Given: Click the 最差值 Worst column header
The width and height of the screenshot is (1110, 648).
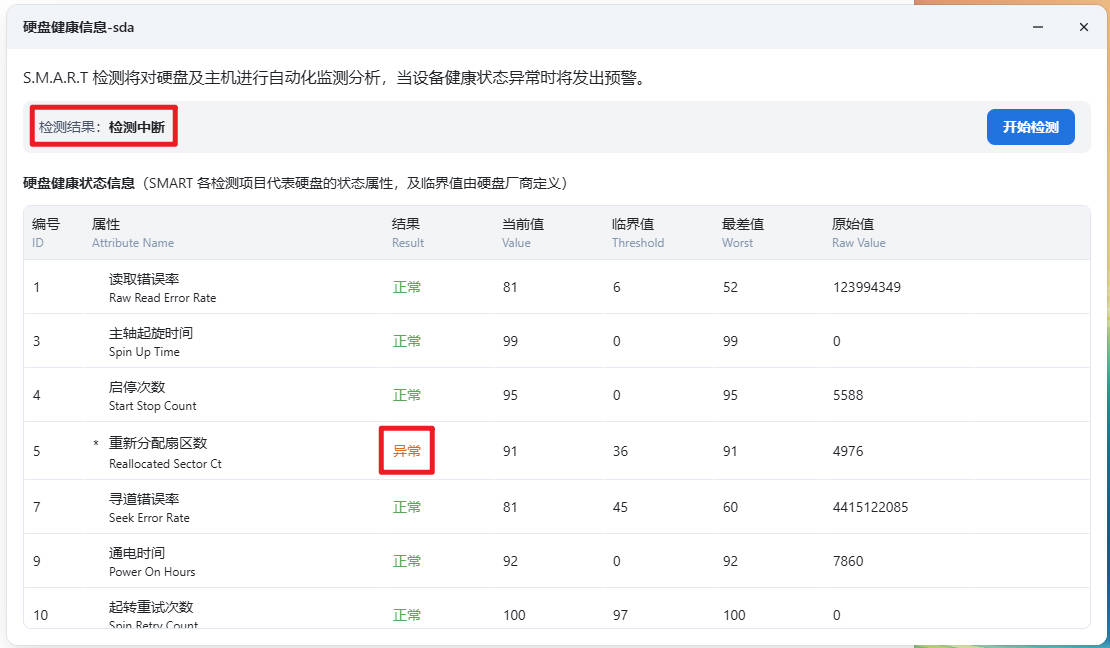Looking at the screenshot, I should click(742, 233).
